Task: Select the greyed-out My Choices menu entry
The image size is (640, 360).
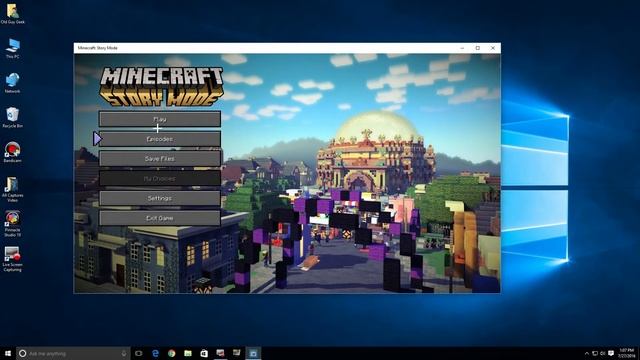Action: click(x=160, y=178)
